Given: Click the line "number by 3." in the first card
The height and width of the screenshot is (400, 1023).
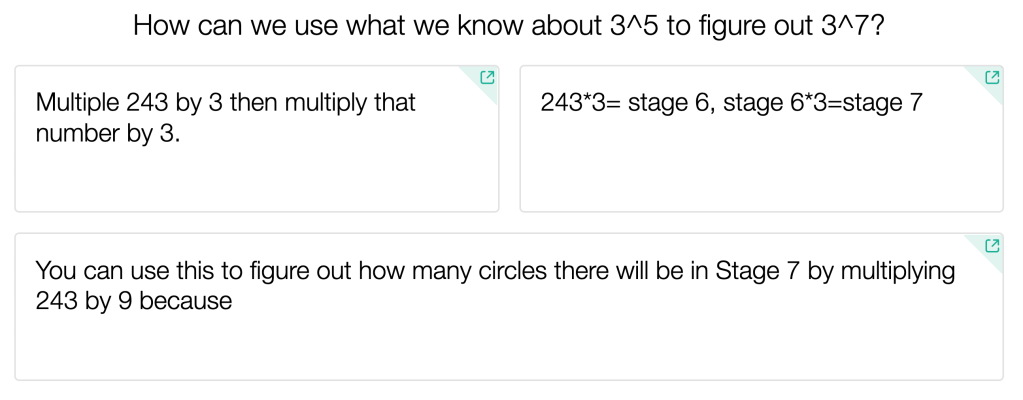Looking at the screenshot, I should (x=108, y=132).
